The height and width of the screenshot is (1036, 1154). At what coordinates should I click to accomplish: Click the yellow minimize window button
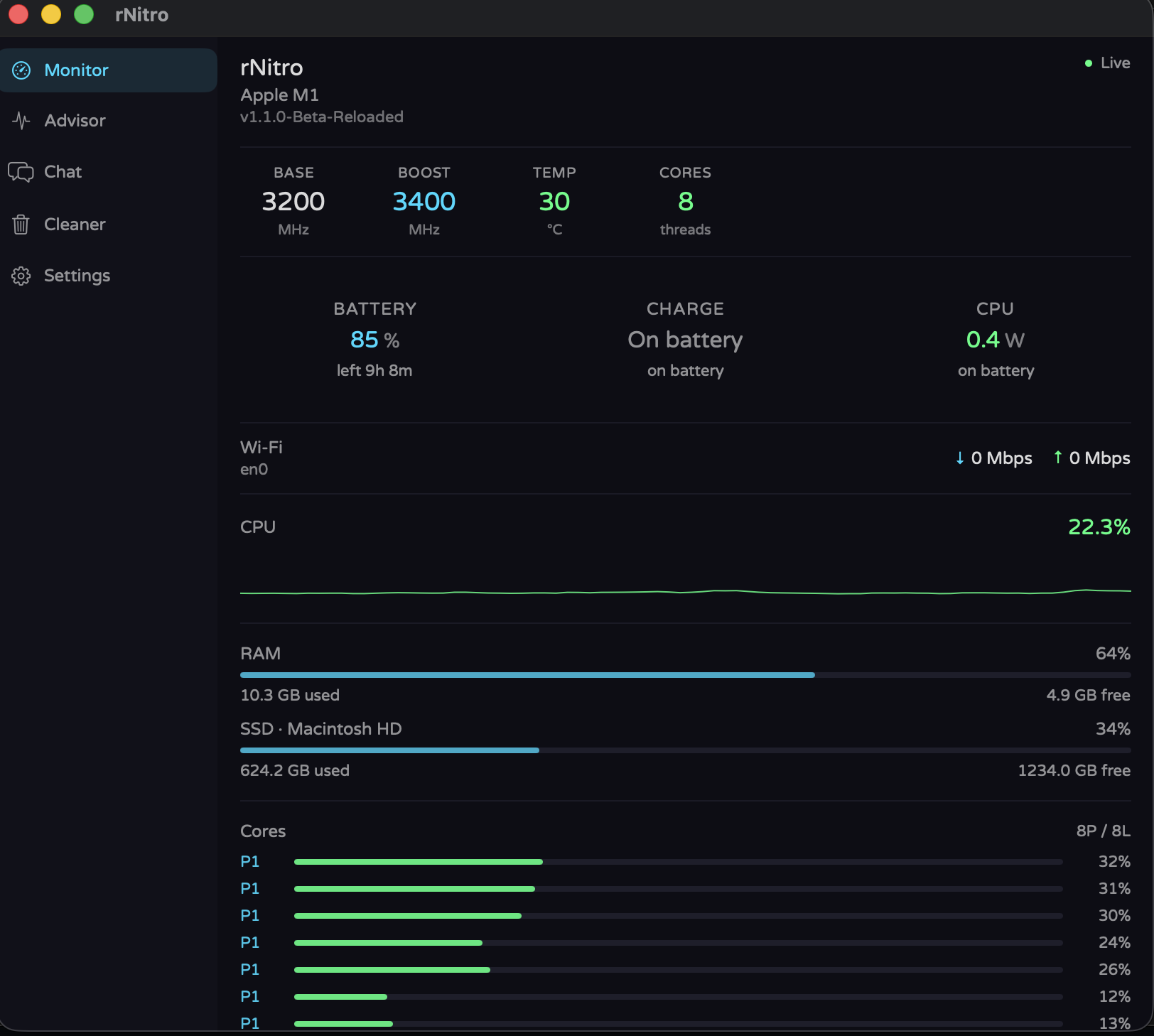point(51,14)
